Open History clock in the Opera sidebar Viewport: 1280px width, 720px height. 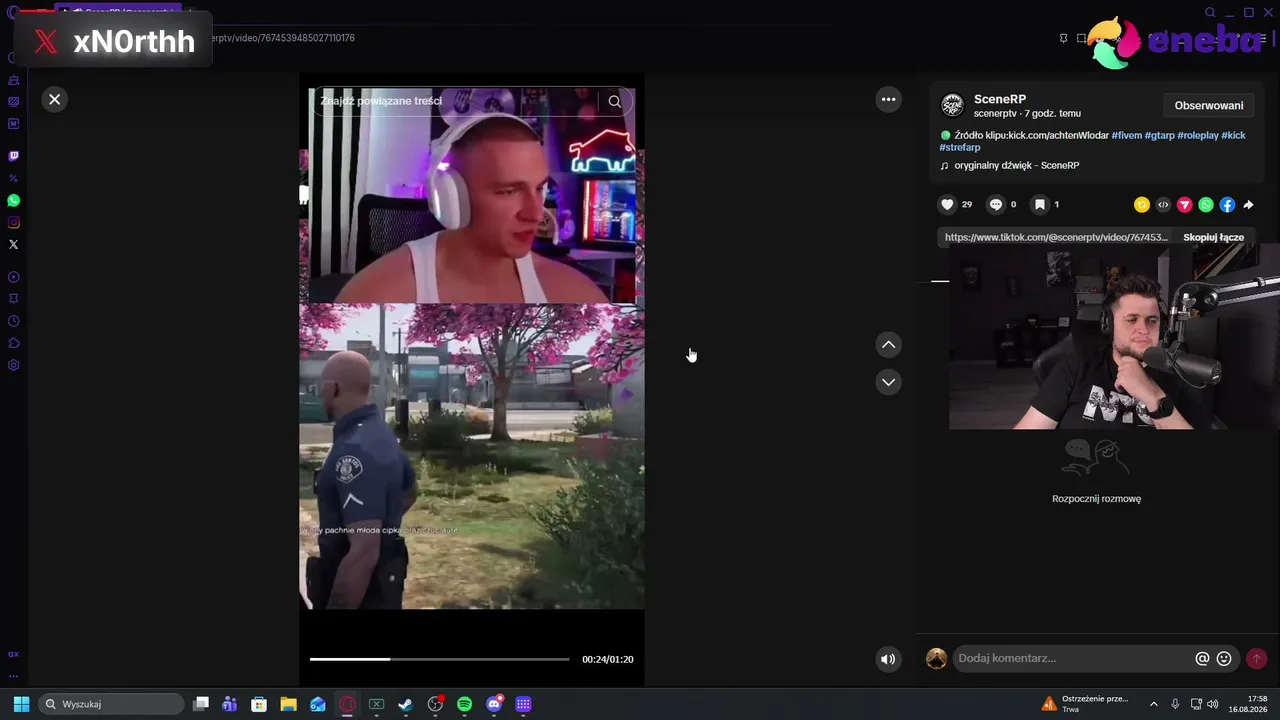click(14, 321)
